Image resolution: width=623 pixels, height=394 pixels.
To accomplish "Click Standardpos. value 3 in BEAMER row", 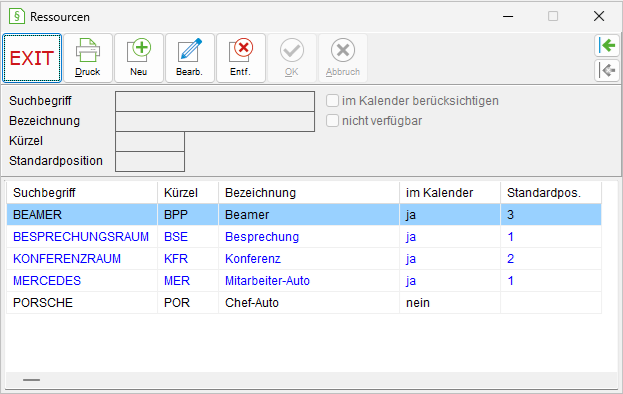I will 551,215.
